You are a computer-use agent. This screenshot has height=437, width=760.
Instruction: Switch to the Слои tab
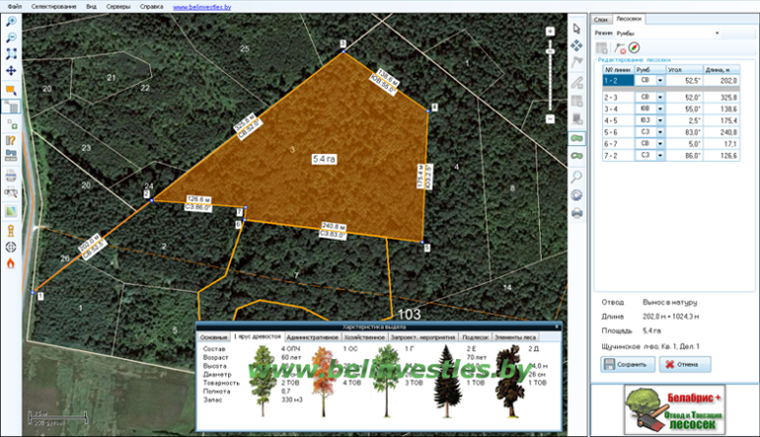pos(601,19)
